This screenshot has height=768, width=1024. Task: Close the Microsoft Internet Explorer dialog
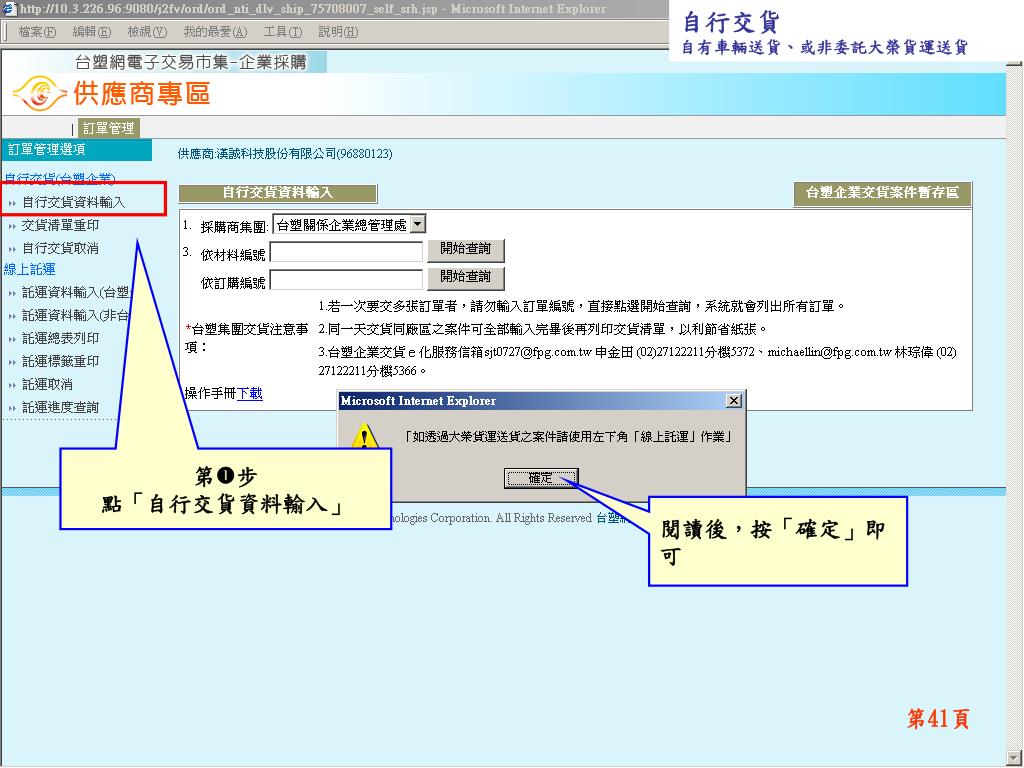pyautogui.click(x=734, y=400)
